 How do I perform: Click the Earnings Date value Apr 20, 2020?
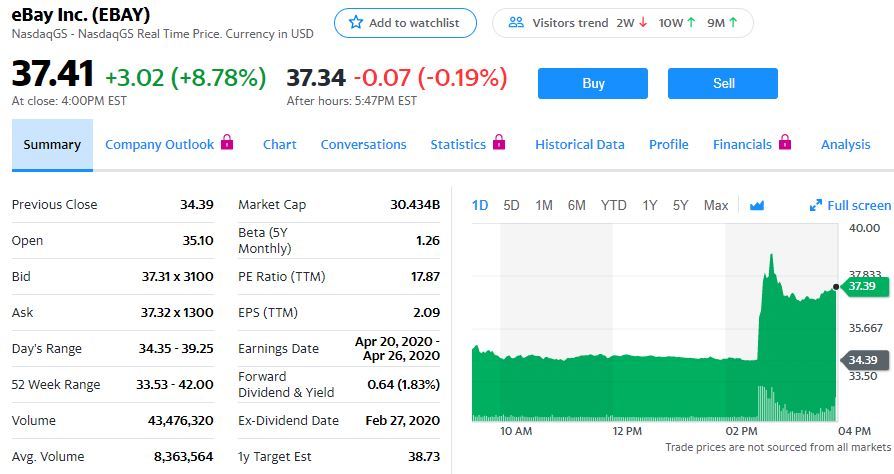tap(397, 348)
